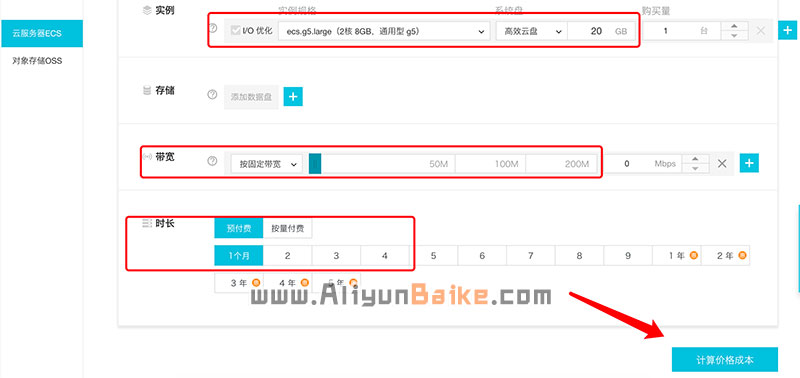The image size is (800, 378).
Task: Select the 预付费 payment tab
Action: tap(239, 229)
